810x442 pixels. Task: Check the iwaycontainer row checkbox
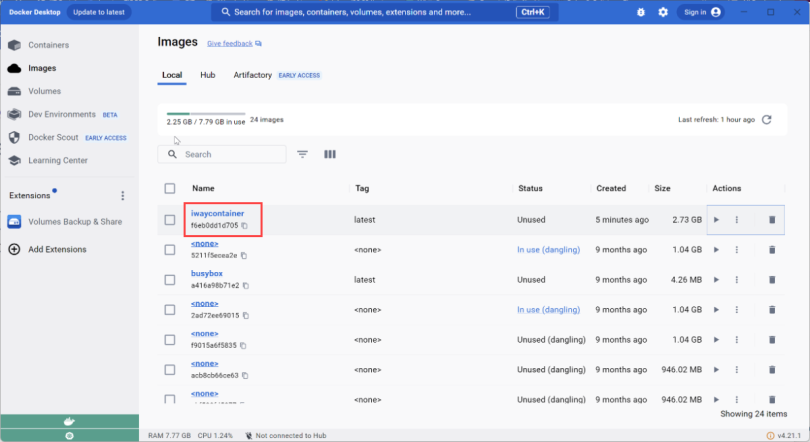(x=170, y=220)
